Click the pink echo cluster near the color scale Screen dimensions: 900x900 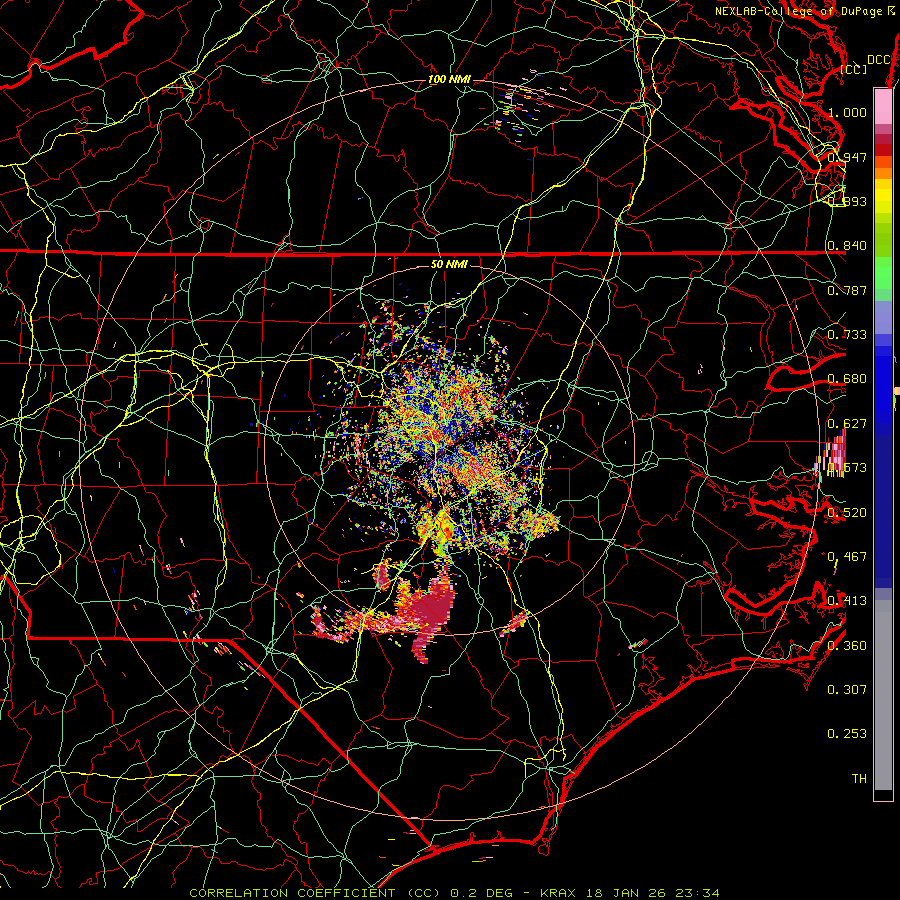(x=833, y=456)
